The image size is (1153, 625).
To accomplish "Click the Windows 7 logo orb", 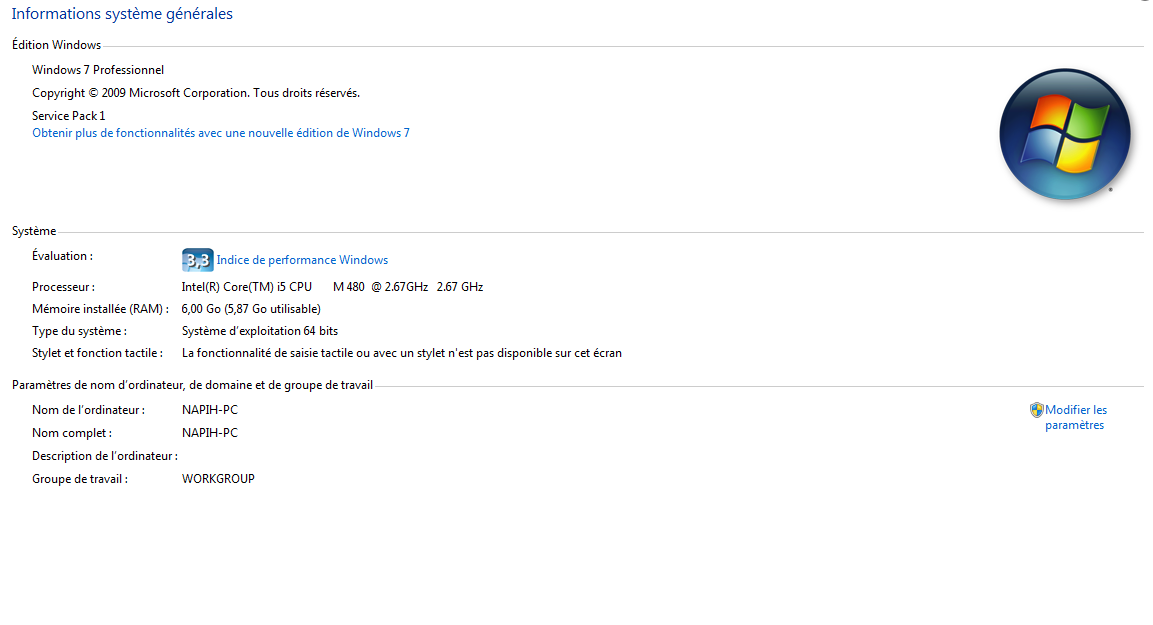I will 1065,134.
